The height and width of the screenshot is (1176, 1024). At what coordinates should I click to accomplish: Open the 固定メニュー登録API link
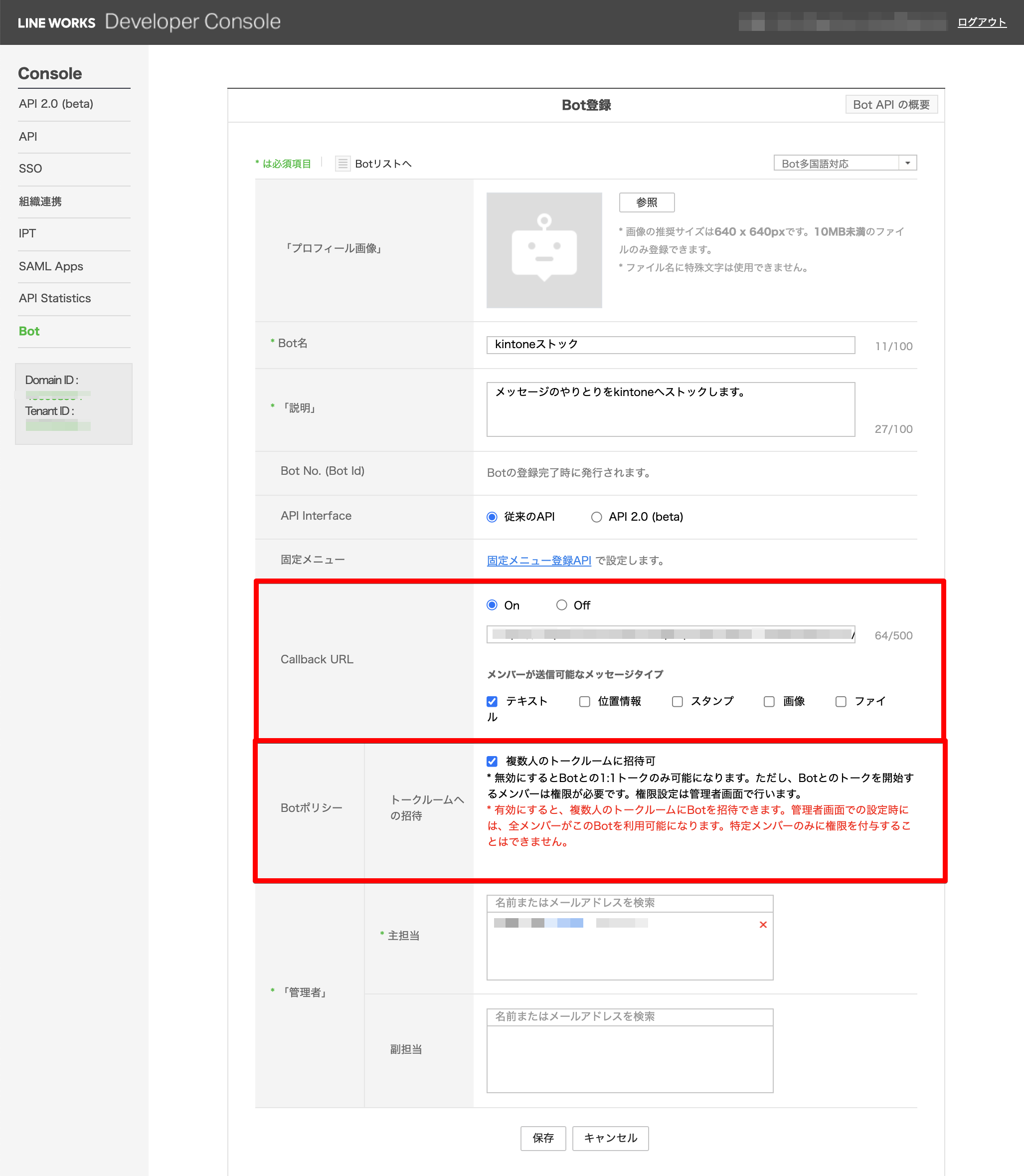[538, 560]
